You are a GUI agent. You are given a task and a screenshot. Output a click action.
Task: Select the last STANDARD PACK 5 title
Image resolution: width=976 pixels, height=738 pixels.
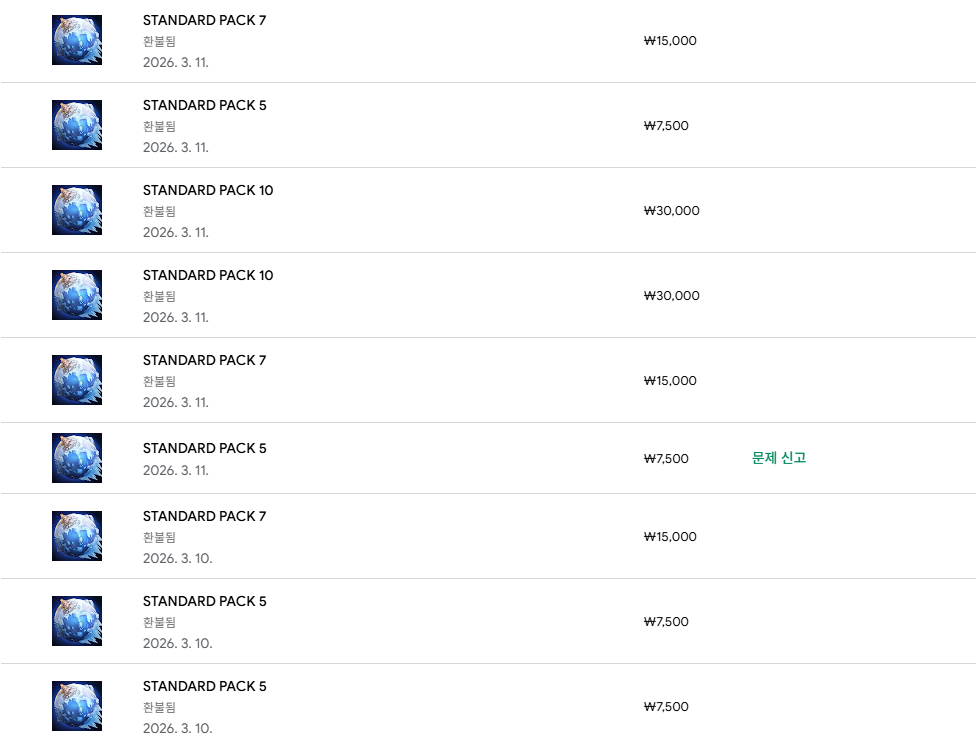(x=204, y=686)
